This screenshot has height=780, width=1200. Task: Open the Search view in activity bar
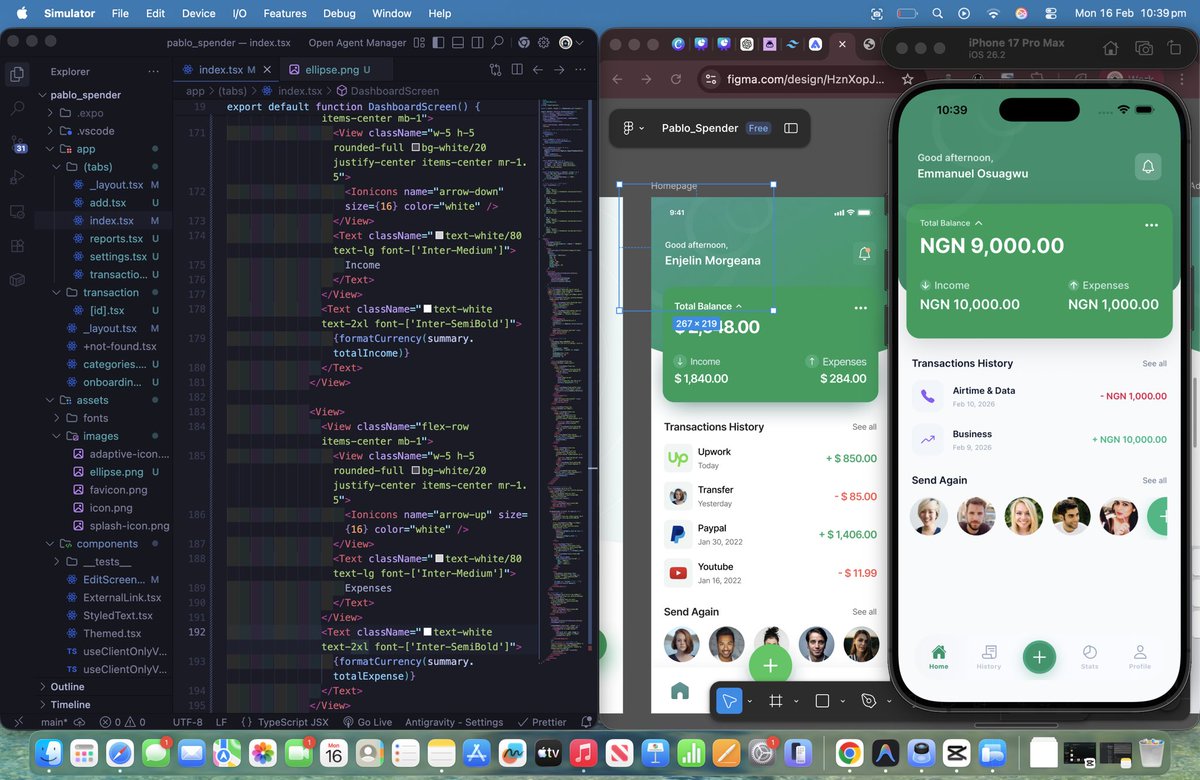[17, 108]
